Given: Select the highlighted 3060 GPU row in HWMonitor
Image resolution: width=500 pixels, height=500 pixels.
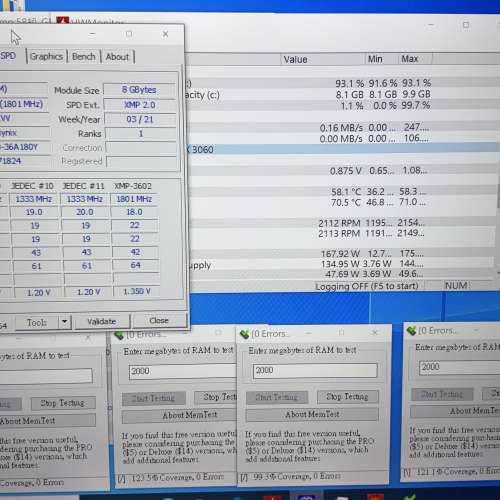Looking at the screenshot, I should [343, 149].
